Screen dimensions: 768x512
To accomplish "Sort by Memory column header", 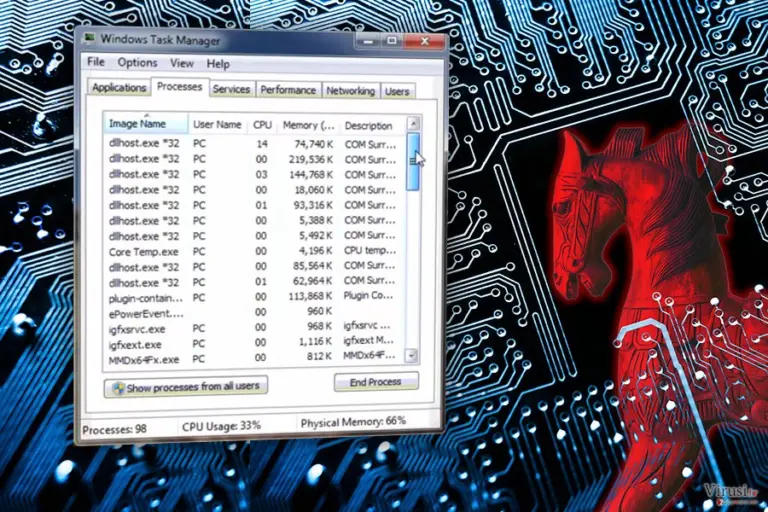I will pos(309,125).
